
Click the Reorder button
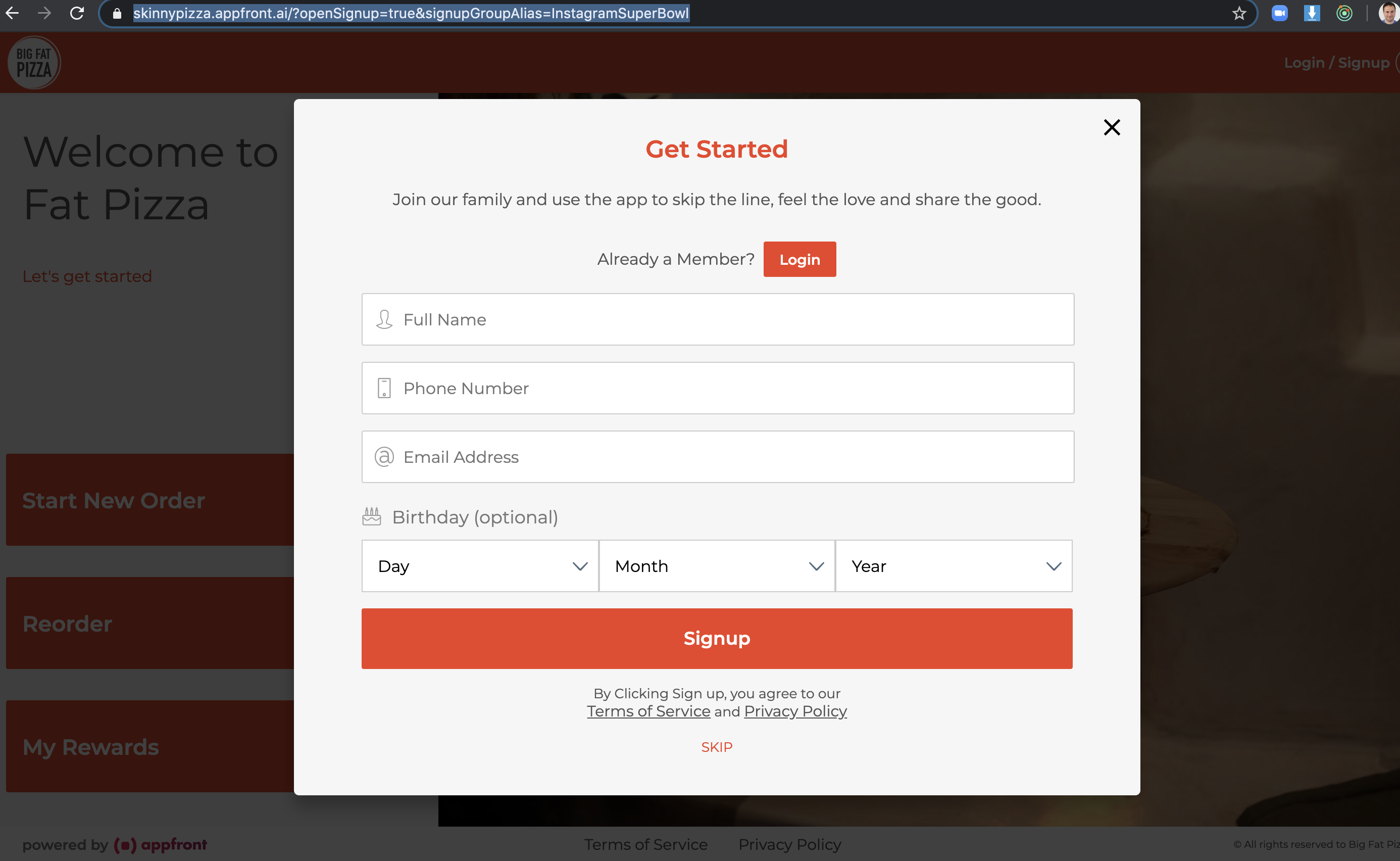(150, 624)
